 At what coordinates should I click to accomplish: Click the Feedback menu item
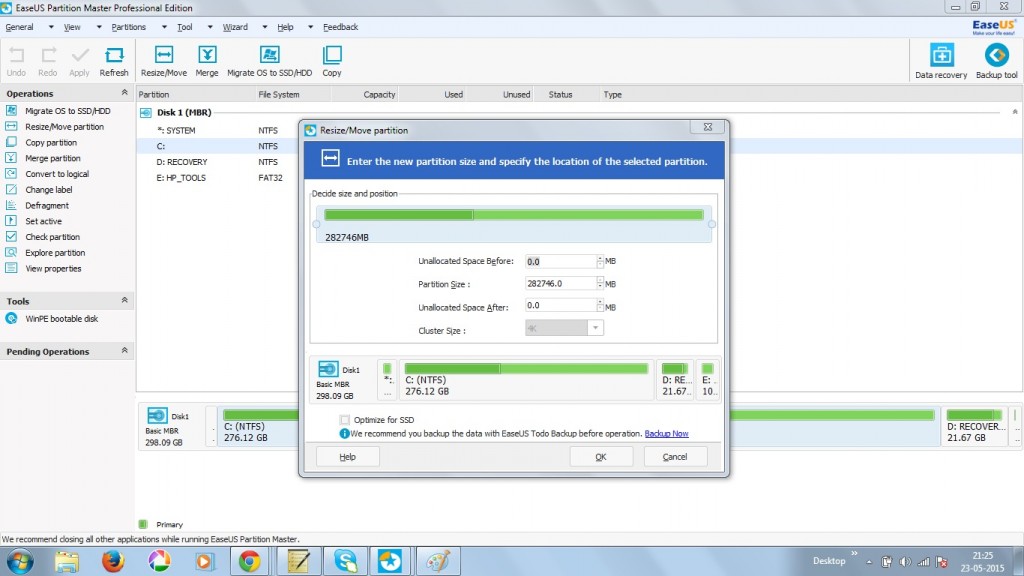340,27
